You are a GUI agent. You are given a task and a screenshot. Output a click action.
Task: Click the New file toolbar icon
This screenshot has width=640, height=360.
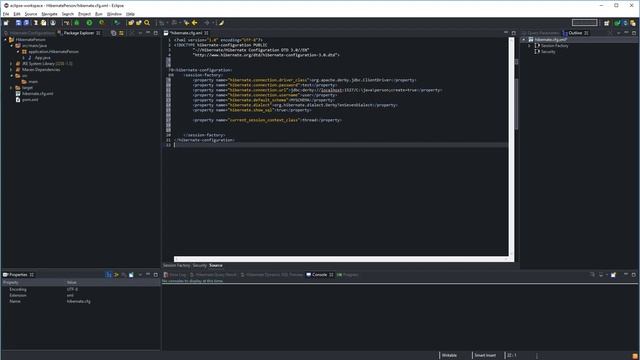(x=6, y=23)
